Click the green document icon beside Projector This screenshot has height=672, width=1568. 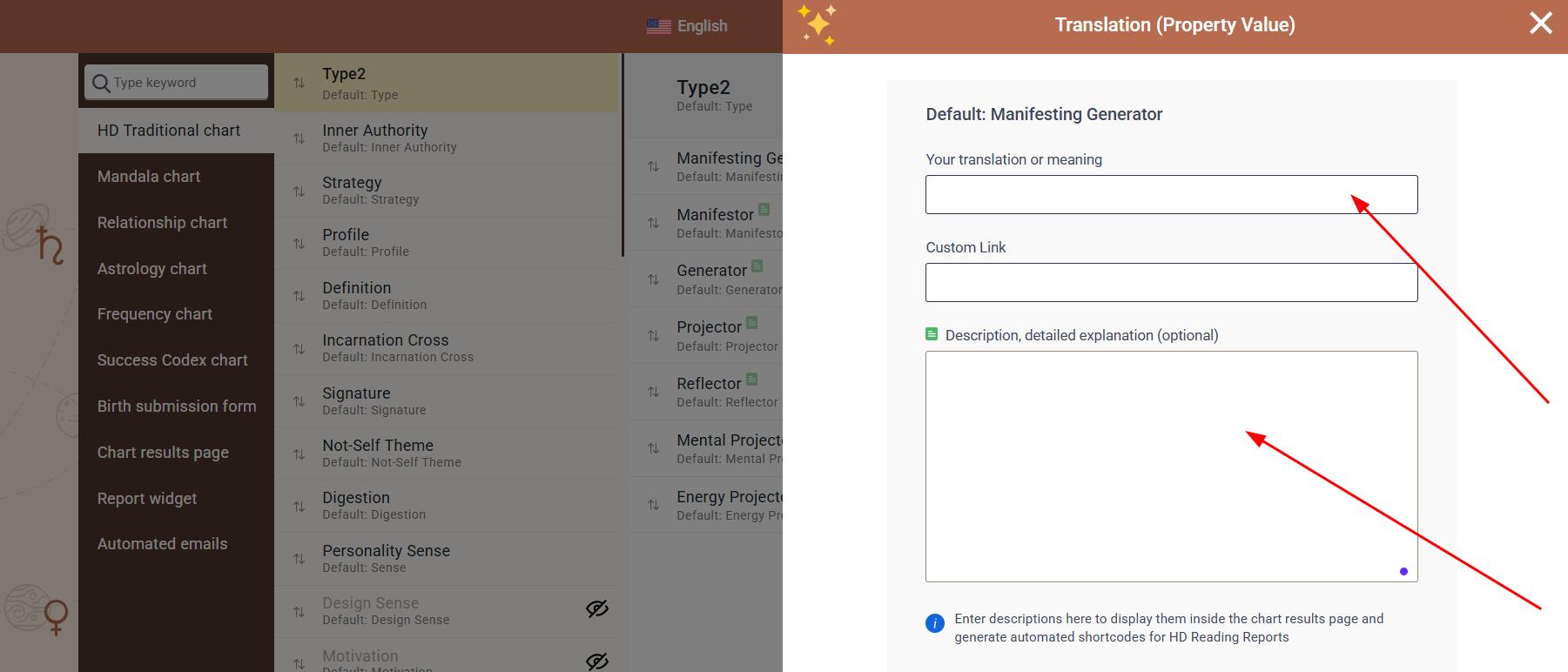751,322
